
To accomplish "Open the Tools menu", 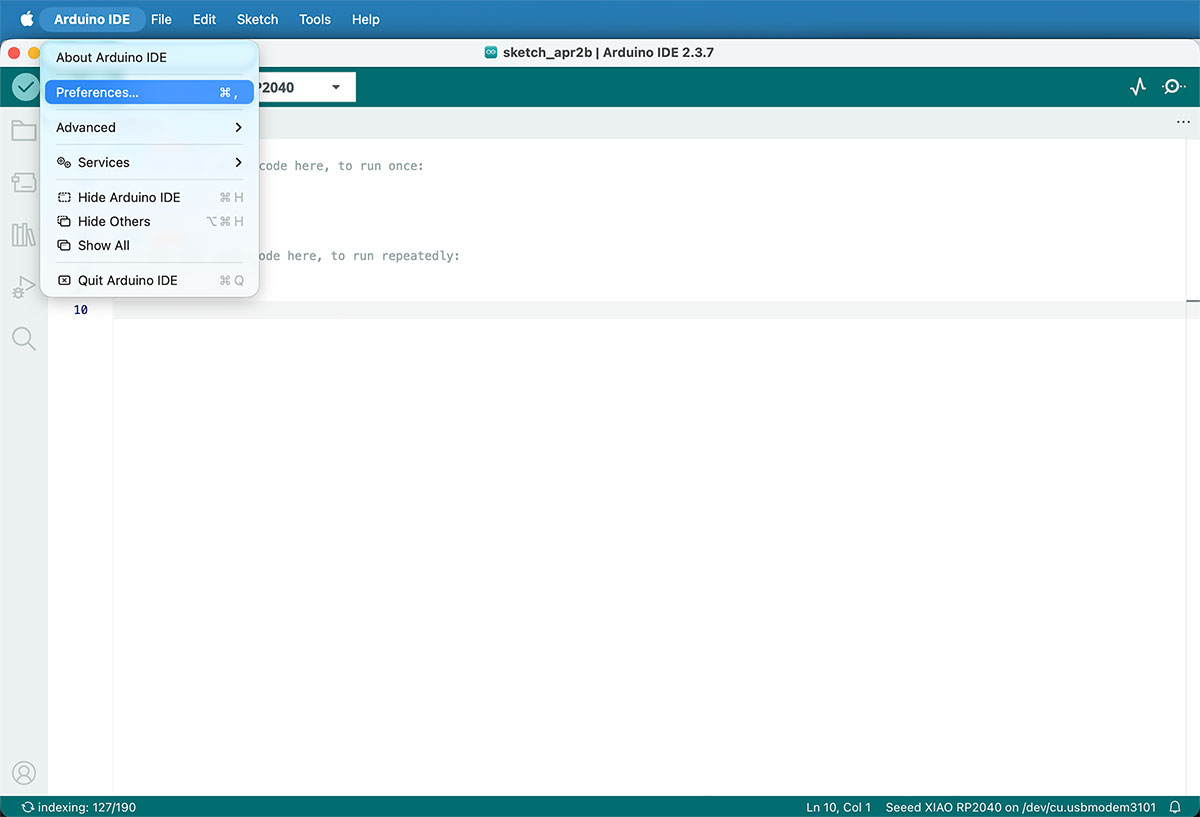I will click(x=315, y=19).
